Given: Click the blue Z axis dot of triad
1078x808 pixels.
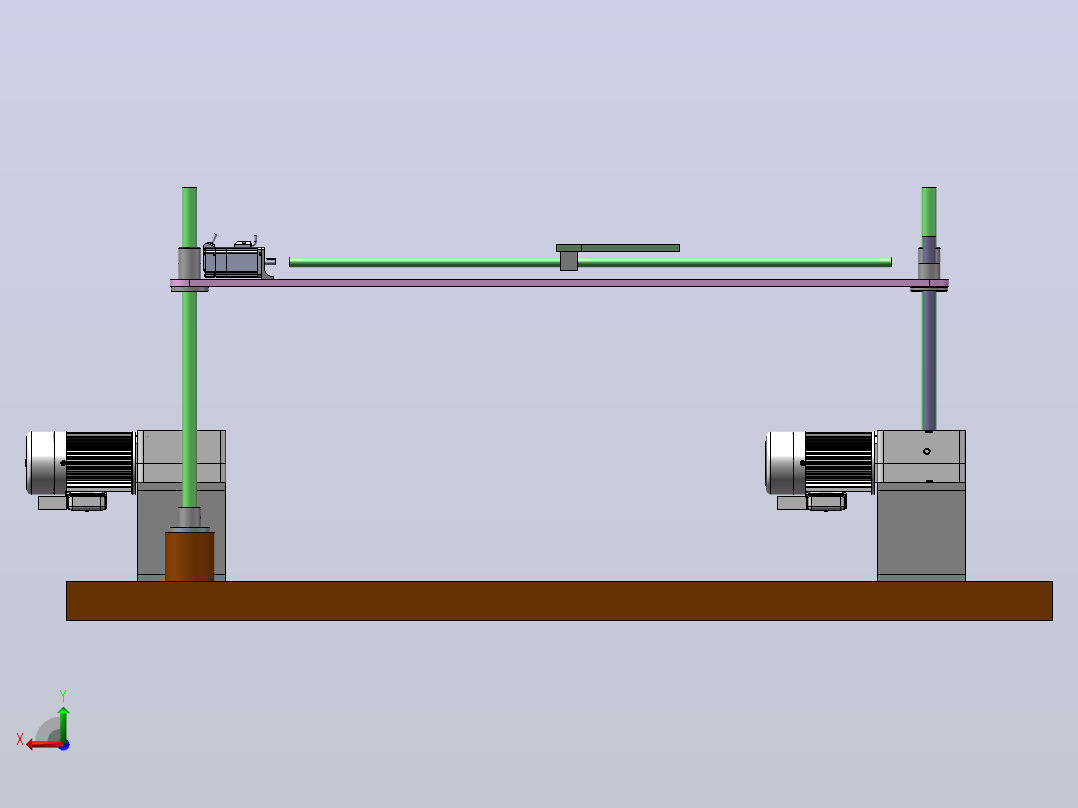Looking at the screenshot, I should [x=65, y=745].
